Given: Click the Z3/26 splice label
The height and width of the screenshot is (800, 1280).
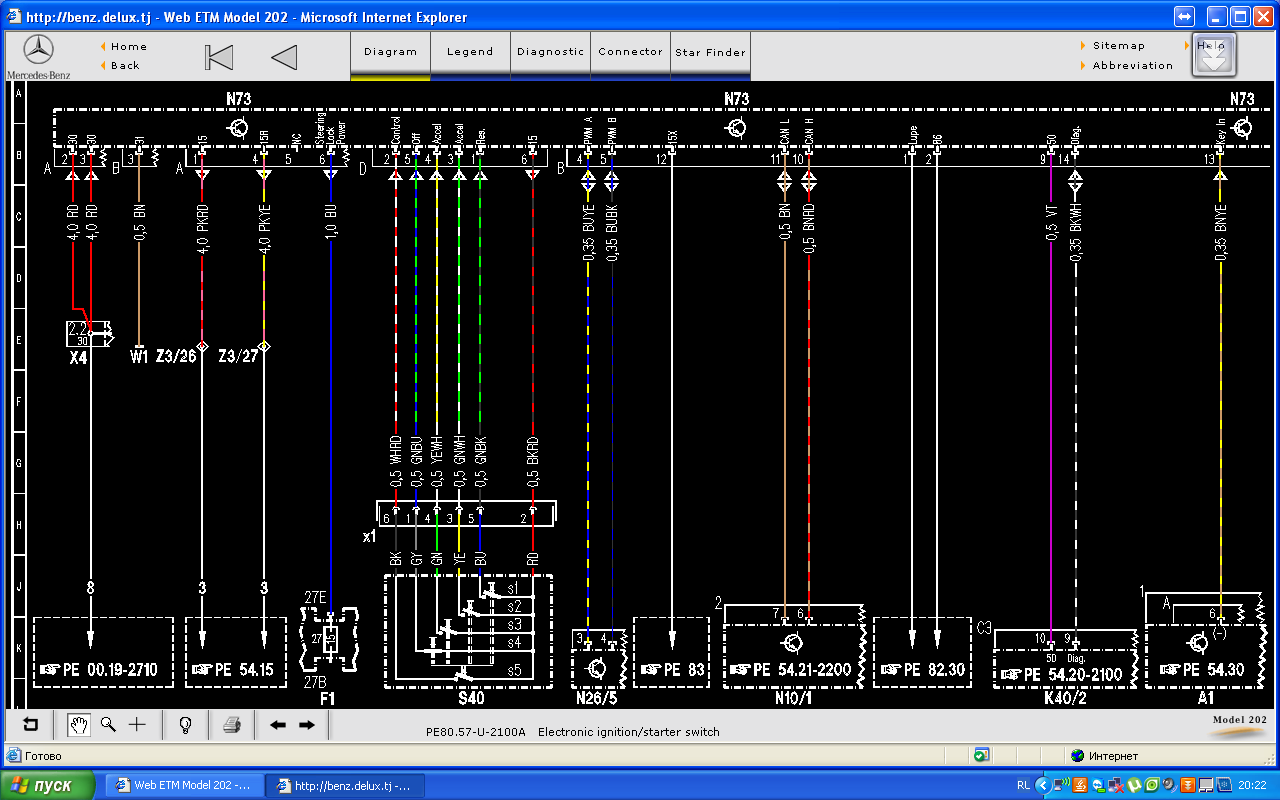Looking at the screenshot, I should 177,356.
